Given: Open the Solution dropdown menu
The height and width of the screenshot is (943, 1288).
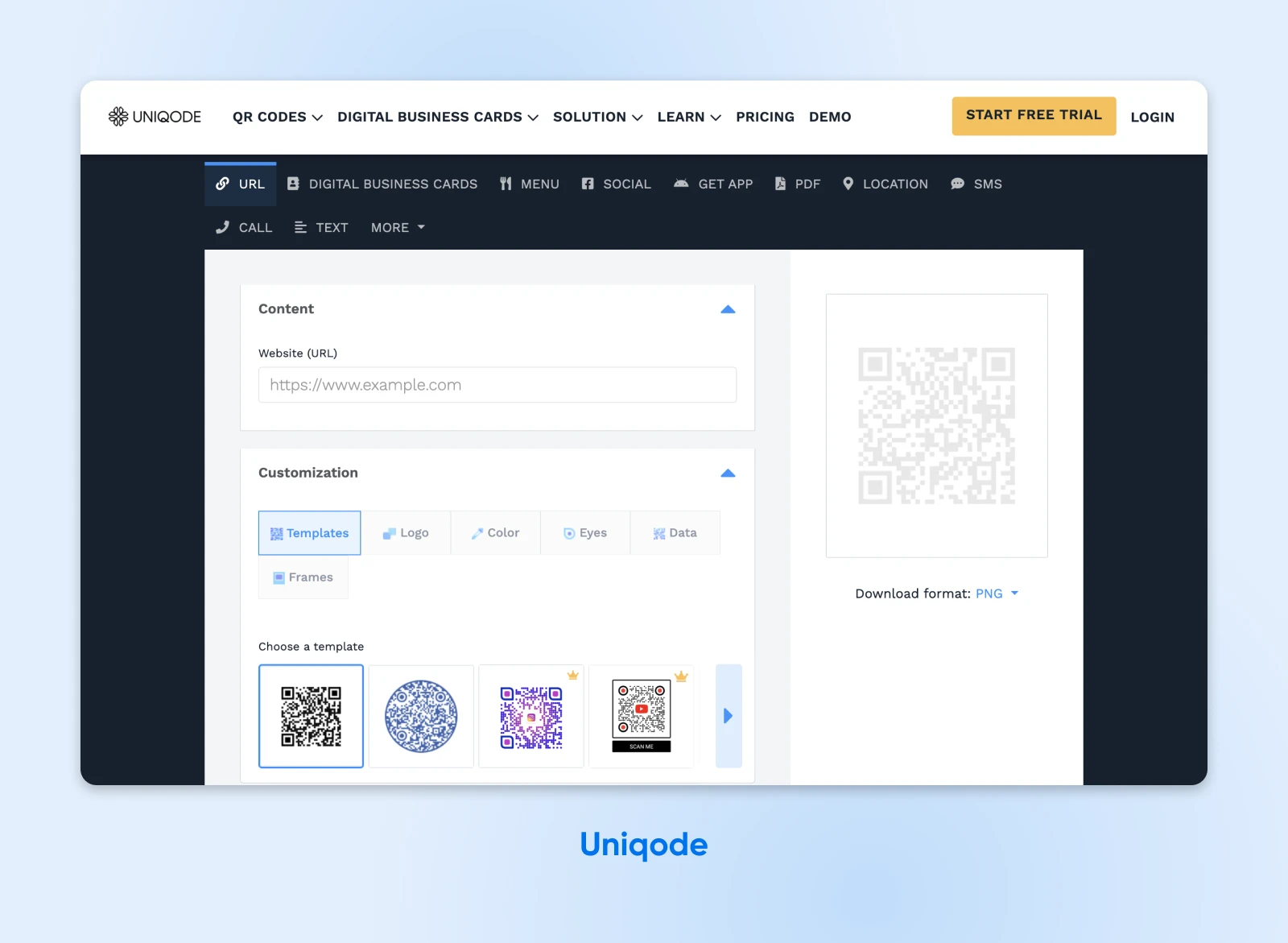Looking at the screenshot, I should 598,117.
